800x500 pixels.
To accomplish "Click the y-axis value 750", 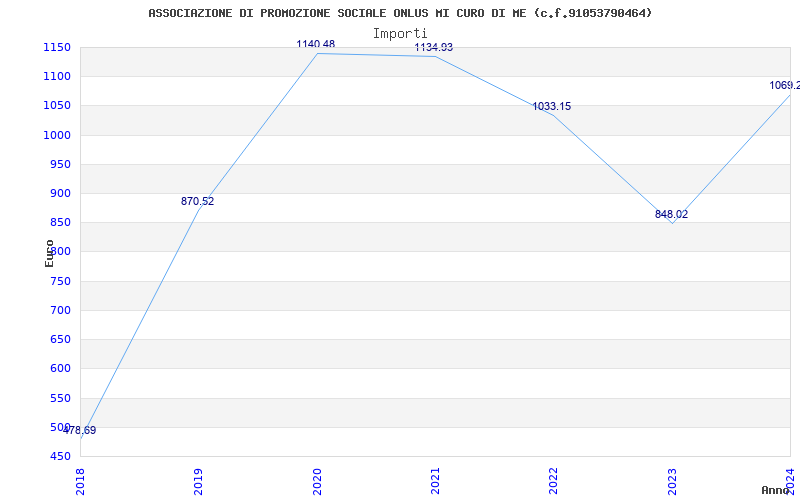I will 61,281.
